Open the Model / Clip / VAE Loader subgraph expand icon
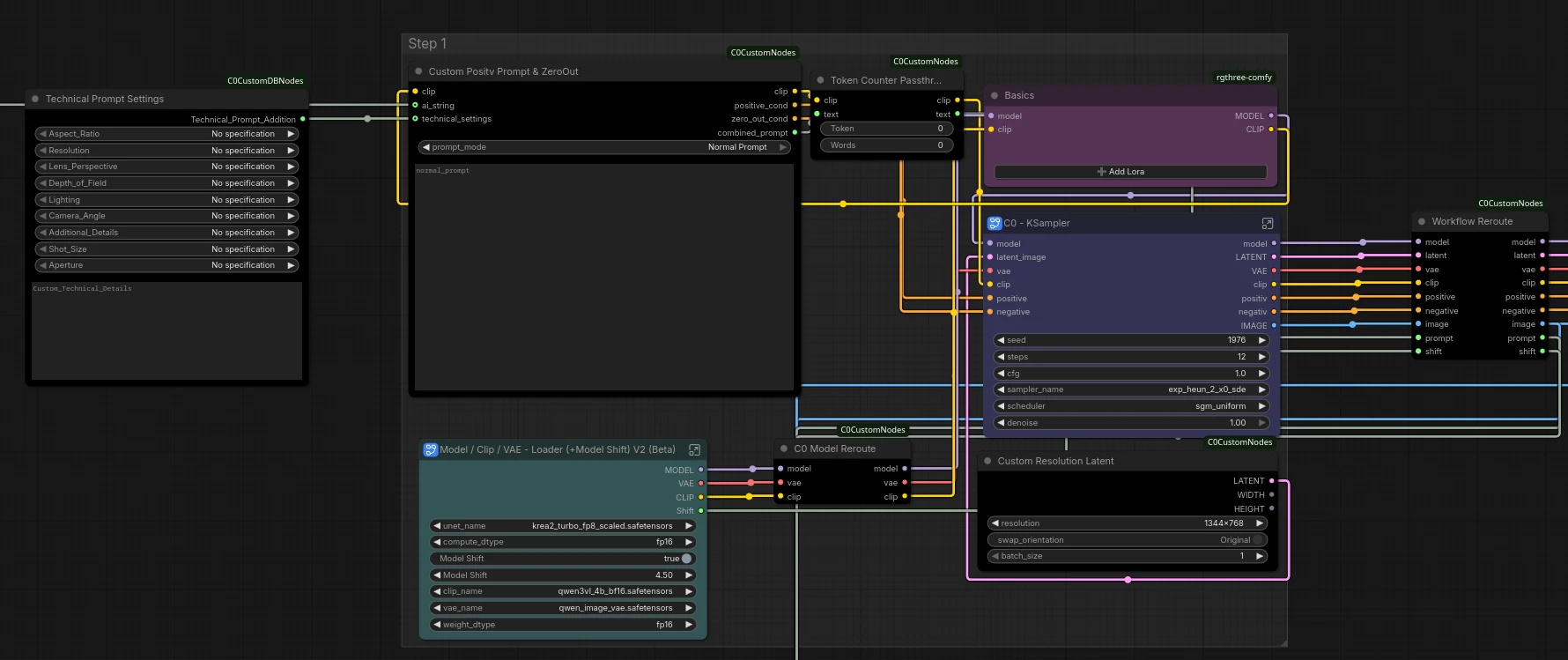 click(694, 449)
